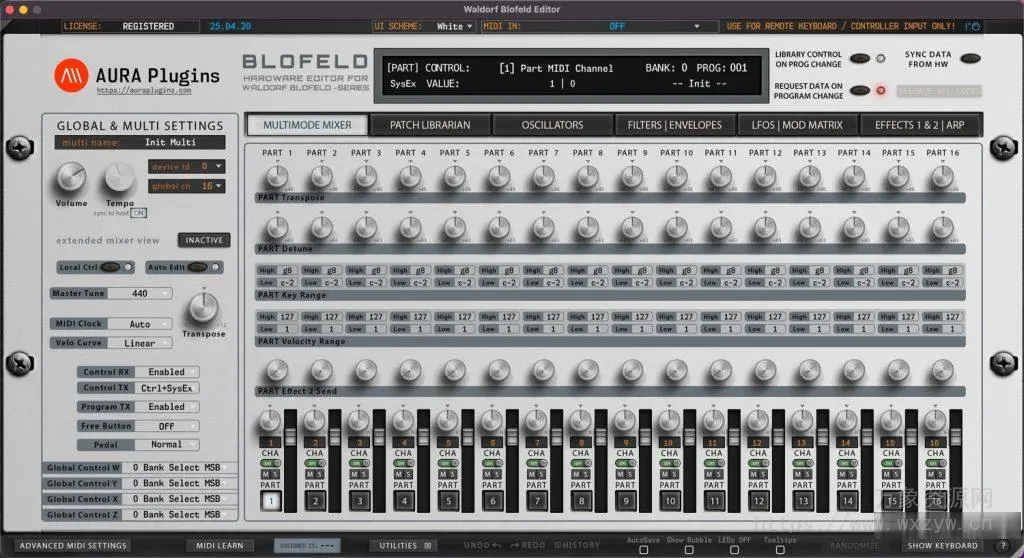
Task: Open the Velo Curve Linear dropdown
Action: [140, 343]
